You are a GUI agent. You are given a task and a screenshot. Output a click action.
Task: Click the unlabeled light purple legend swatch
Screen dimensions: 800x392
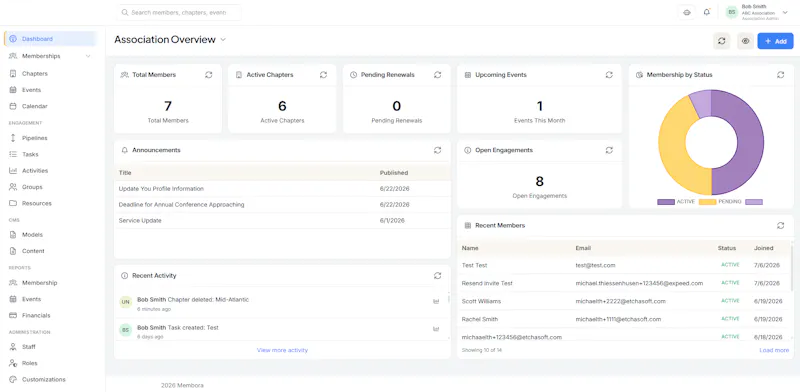tap(754, 202)
